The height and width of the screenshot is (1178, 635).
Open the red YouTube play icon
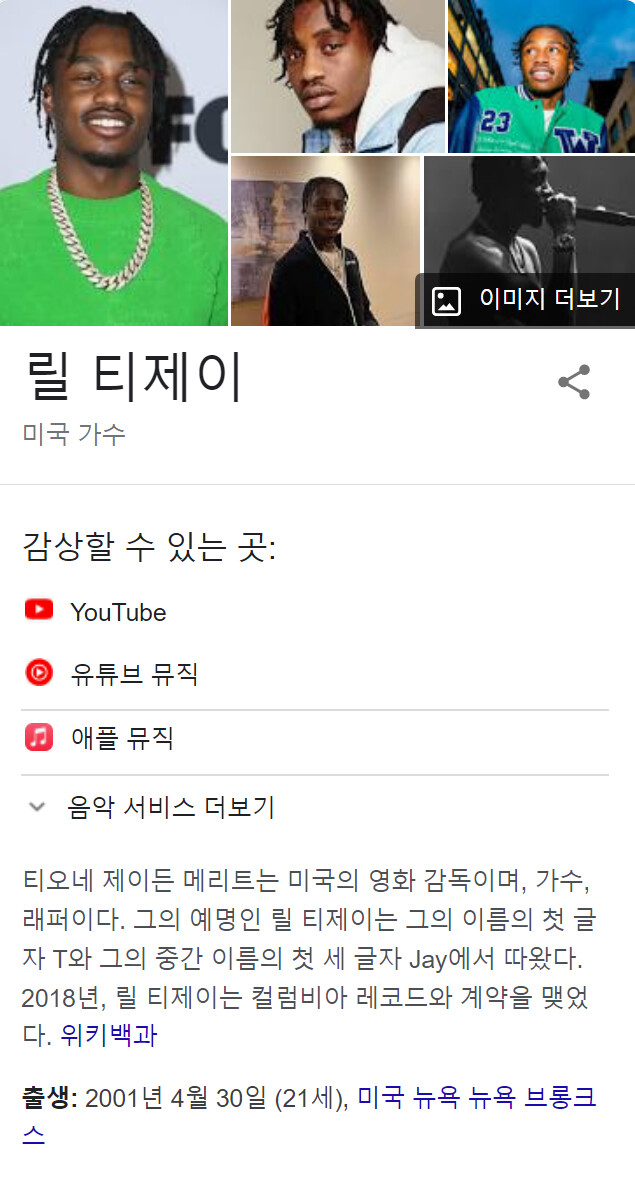point(39,609)
